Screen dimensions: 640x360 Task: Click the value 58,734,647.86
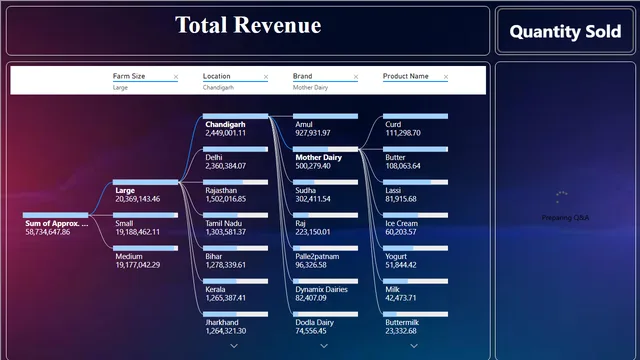point(48,232)
